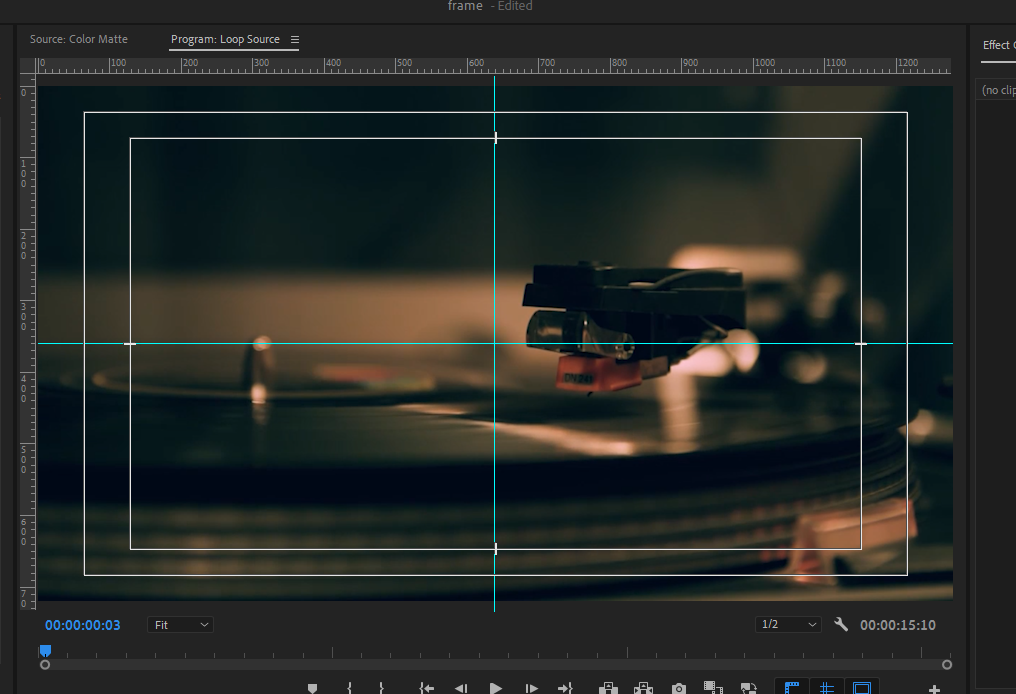Step forward one frame
Image resolution: width=1016 pixels, height=694 pixels.
pos(531,688)
